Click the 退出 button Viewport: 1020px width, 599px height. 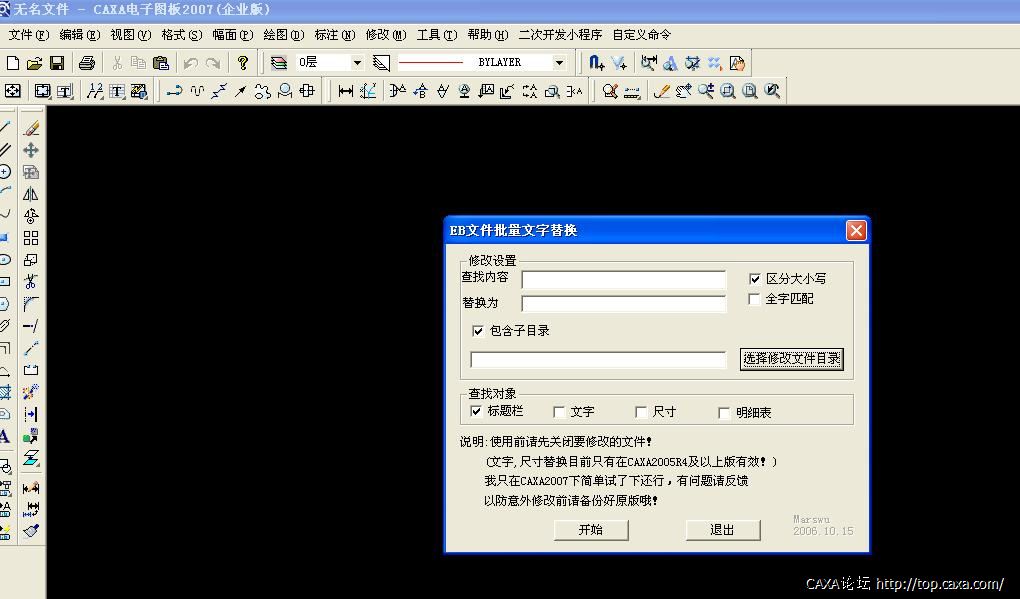click(722, 529)
